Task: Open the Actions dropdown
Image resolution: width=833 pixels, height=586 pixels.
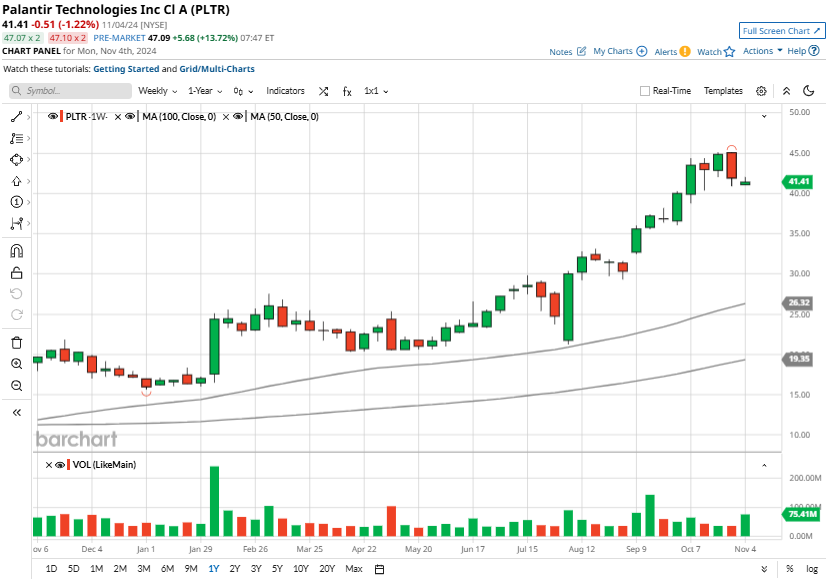Action: click(x=762, y=51)
